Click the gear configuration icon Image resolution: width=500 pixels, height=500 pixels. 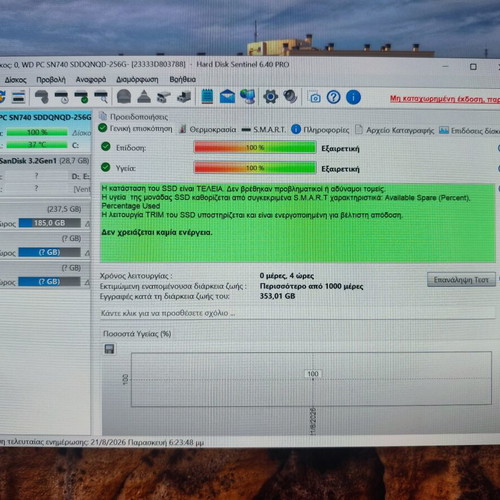(x=270, y=97)
